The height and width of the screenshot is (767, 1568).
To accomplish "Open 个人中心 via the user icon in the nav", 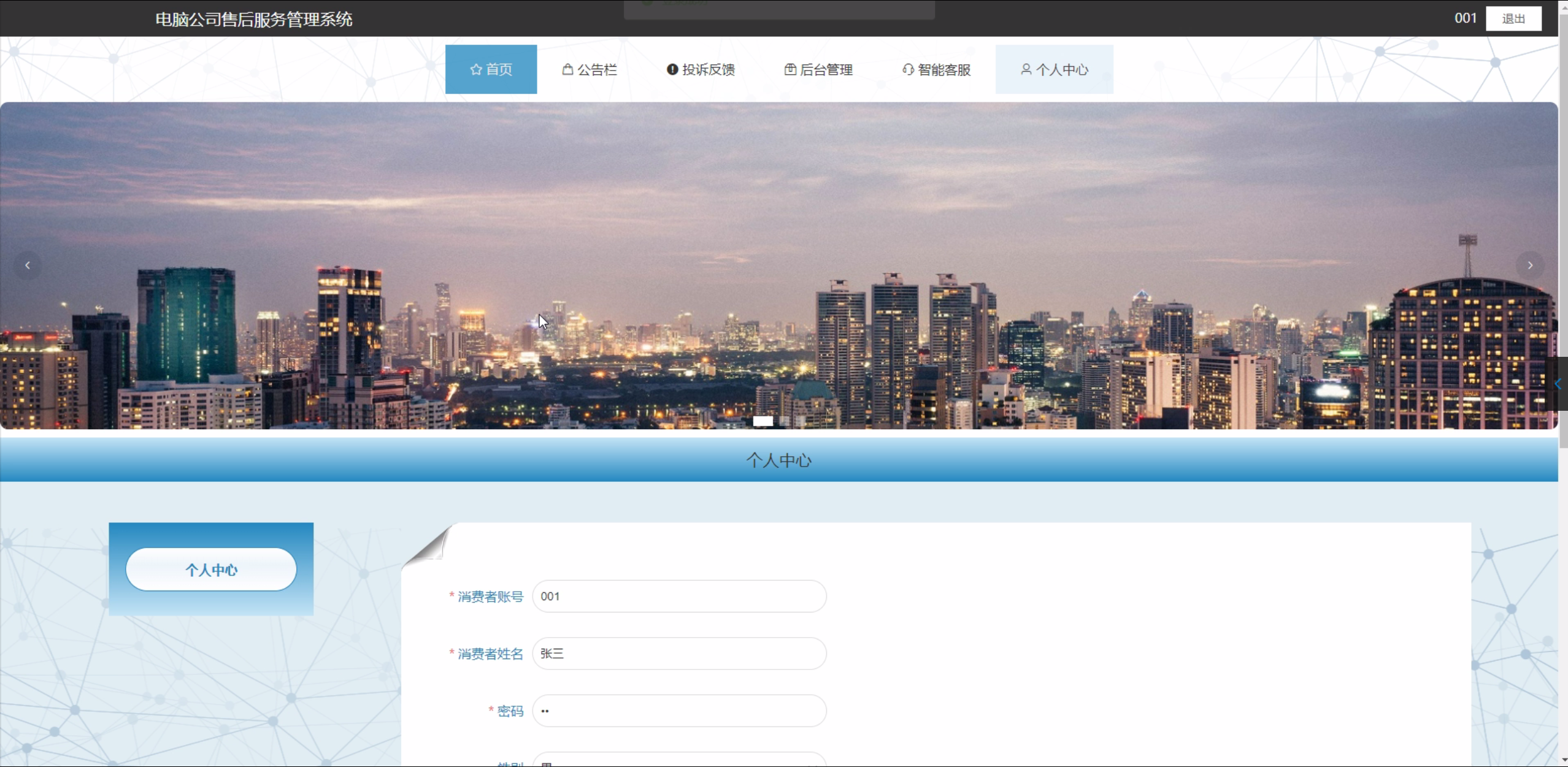I will coord(1026,69).
